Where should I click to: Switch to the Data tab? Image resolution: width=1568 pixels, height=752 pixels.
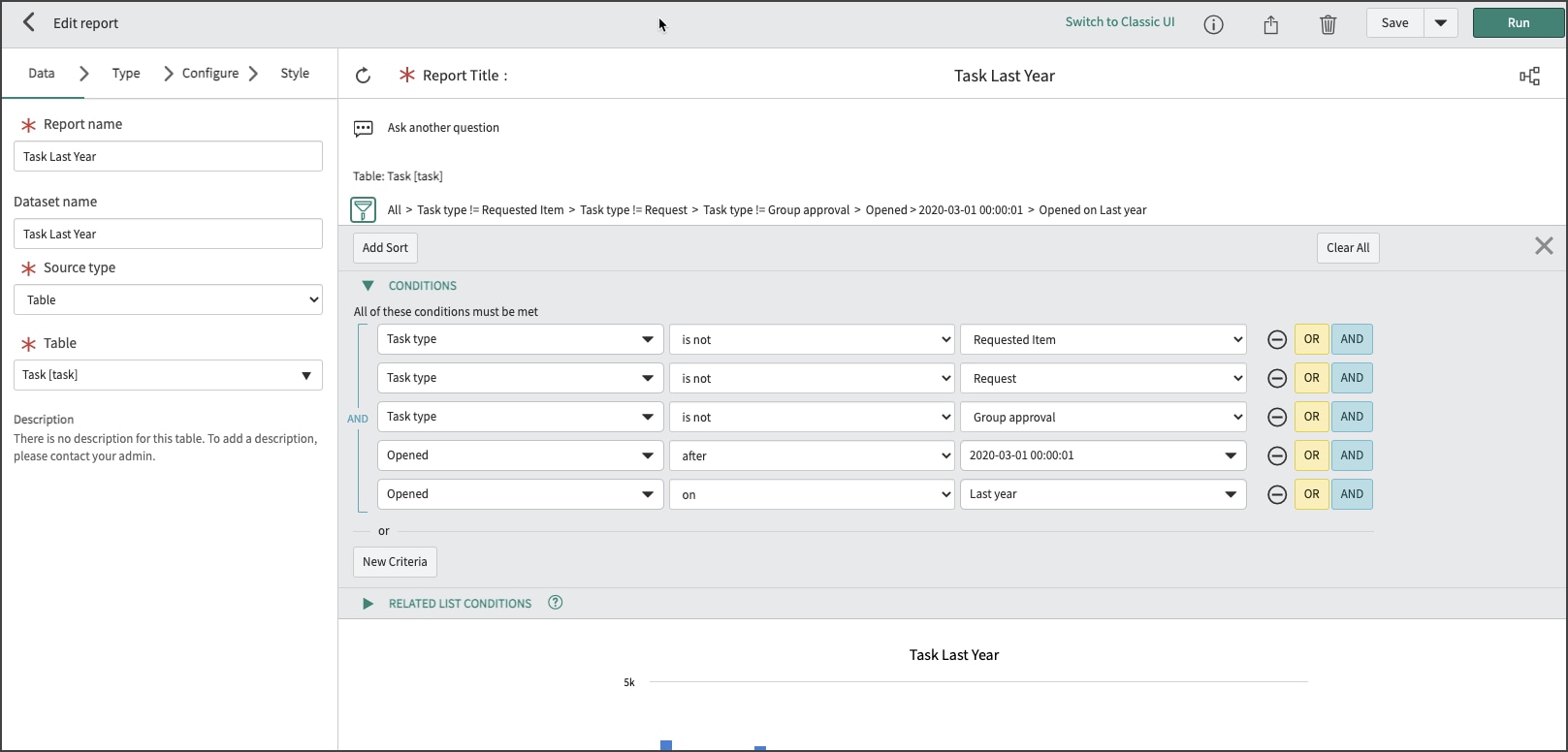tap(42, 74)
